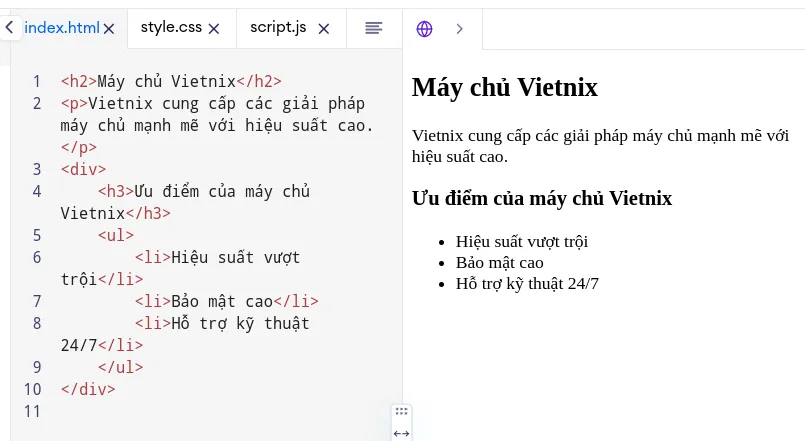805x441 pixels.
Task: Click 'Hỗ trợ kỹ thuật' text on line 8
Action: click(240, 324)
